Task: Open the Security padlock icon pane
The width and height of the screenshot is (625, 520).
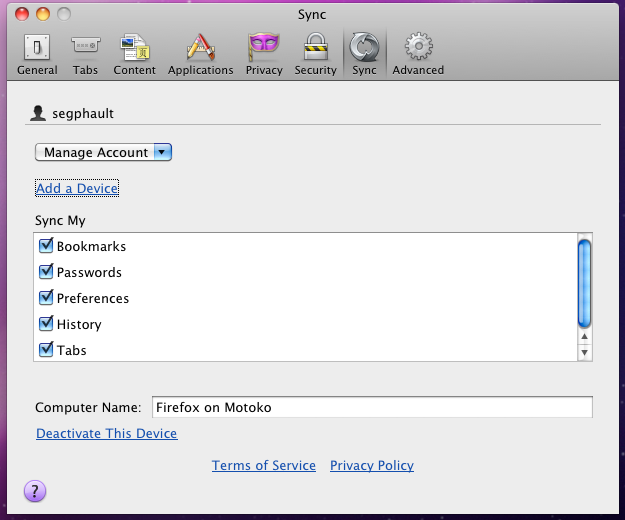Action: coord(315,47)
